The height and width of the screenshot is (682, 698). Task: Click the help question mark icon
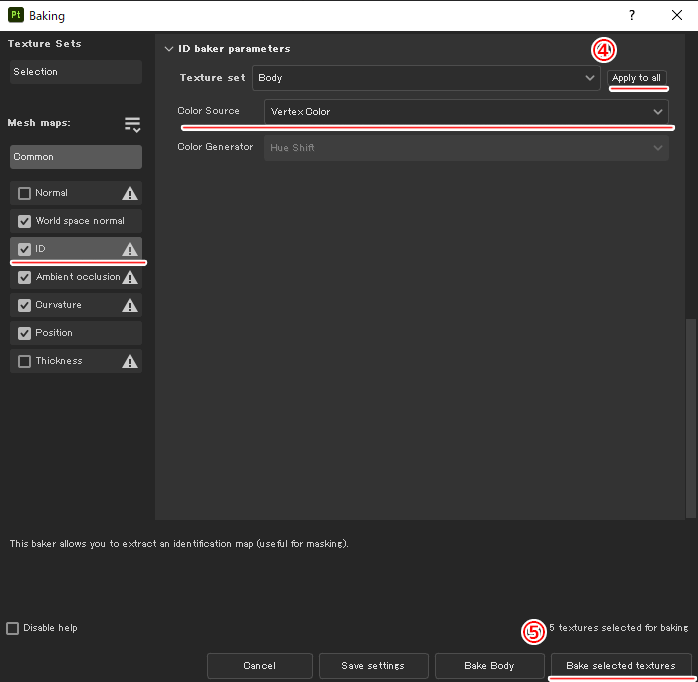[631, 16]
